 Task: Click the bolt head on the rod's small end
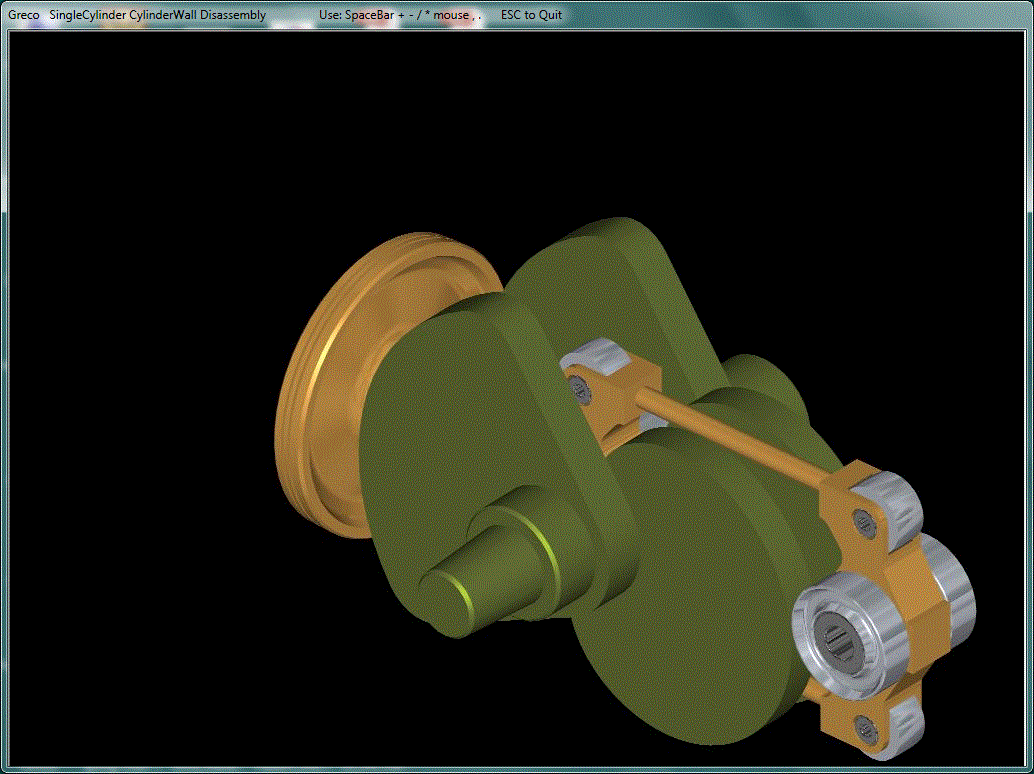click(580, 389)
